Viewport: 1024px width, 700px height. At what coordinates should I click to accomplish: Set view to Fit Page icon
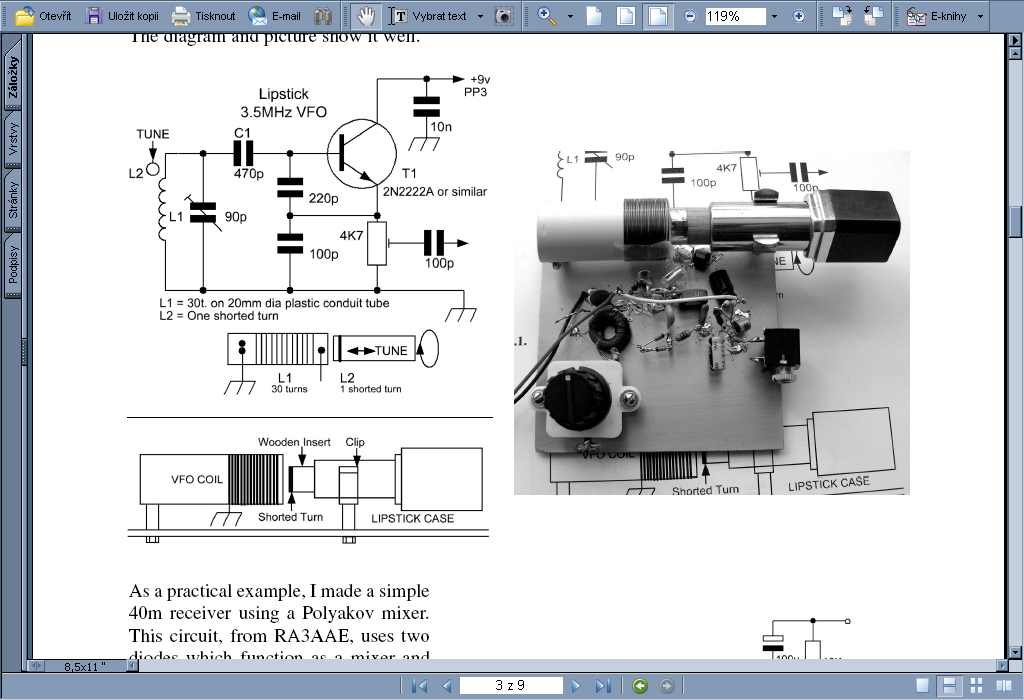coord(626,16)
